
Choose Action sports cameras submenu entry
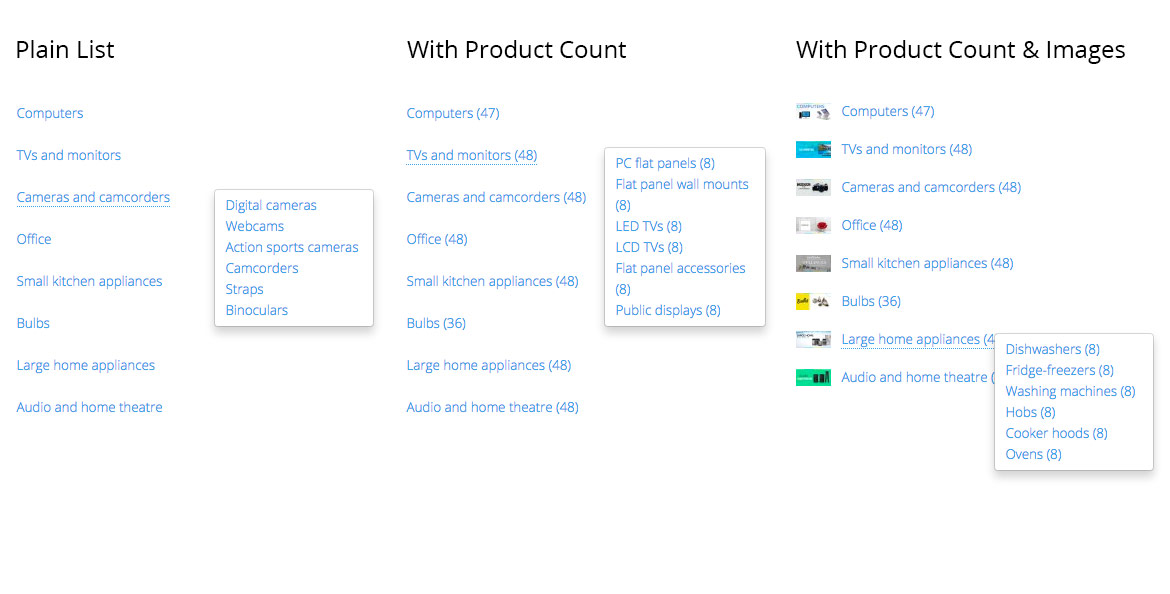tap(292, 247)
